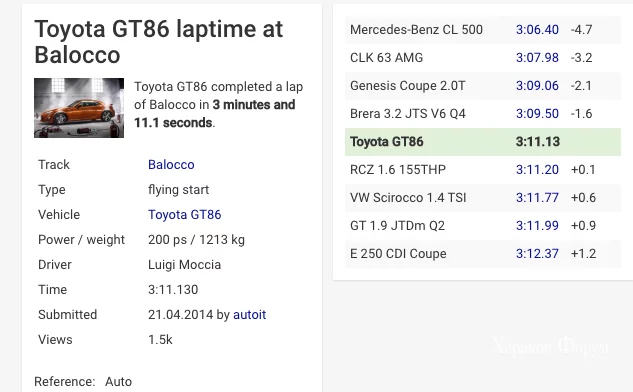This screenshot has width=633, height=392.
Task: Select the Genesis Coupe 2.0T row name
Action: (408, 86)
